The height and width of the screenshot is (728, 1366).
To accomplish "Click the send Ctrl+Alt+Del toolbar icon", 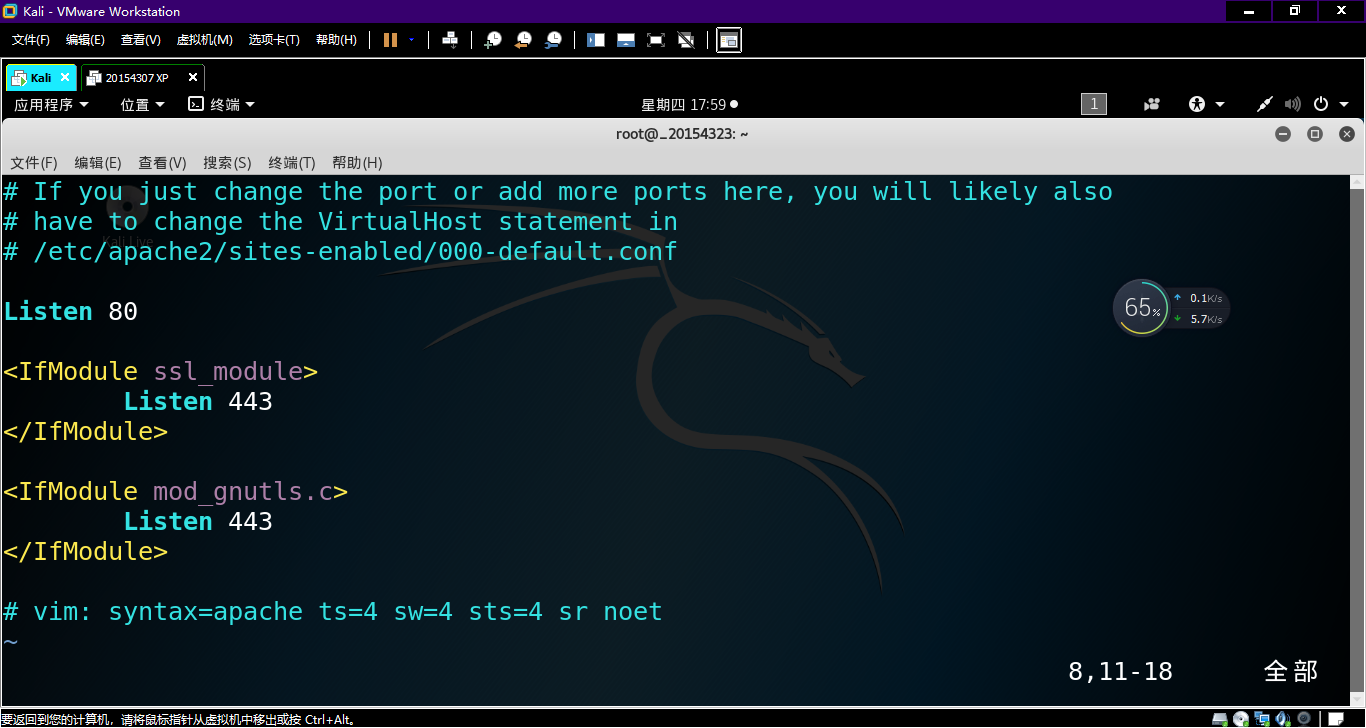I will coord(450,40).
